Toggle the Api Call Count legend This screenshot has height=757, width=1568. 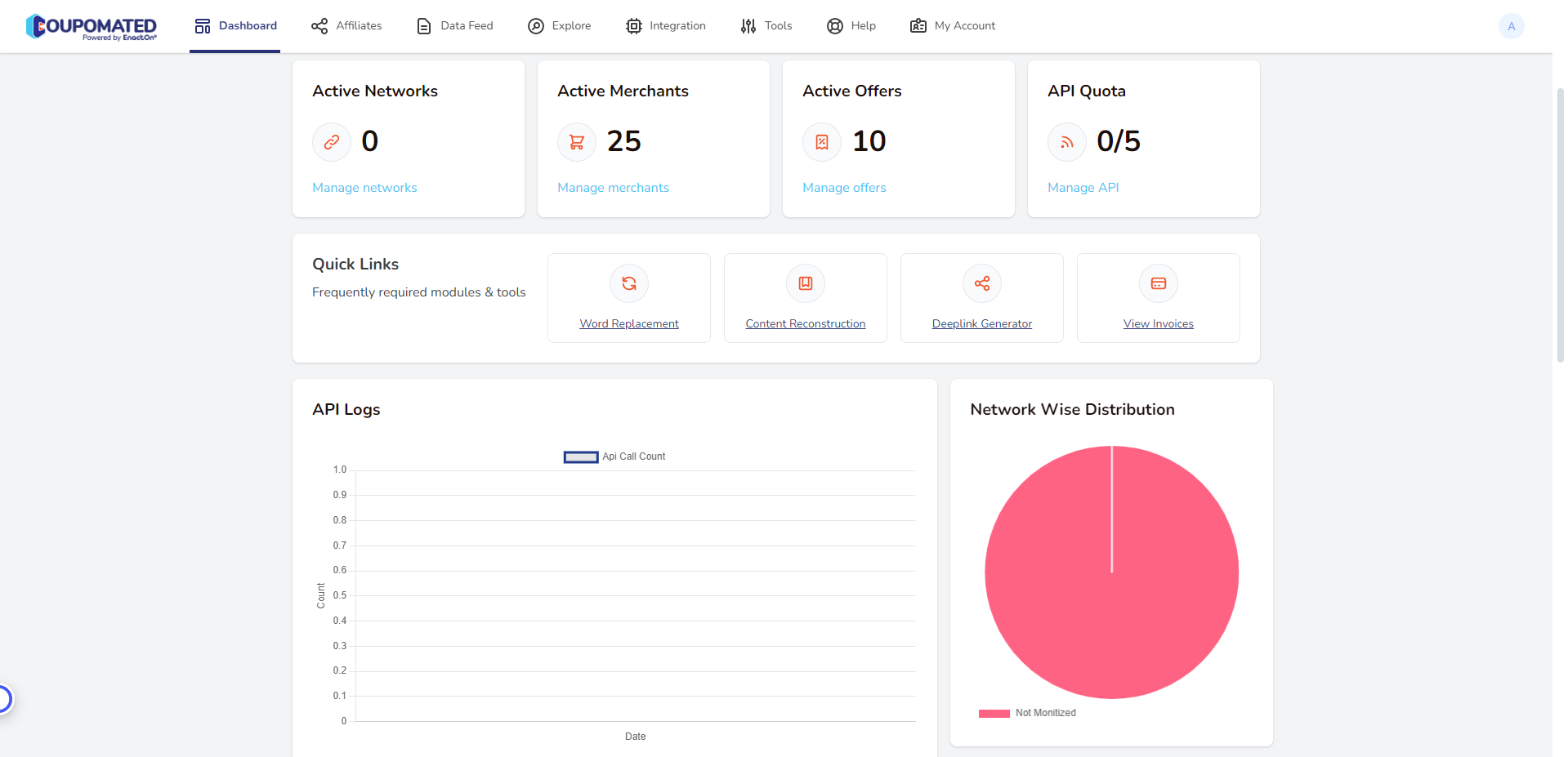(x=614, y=456)
